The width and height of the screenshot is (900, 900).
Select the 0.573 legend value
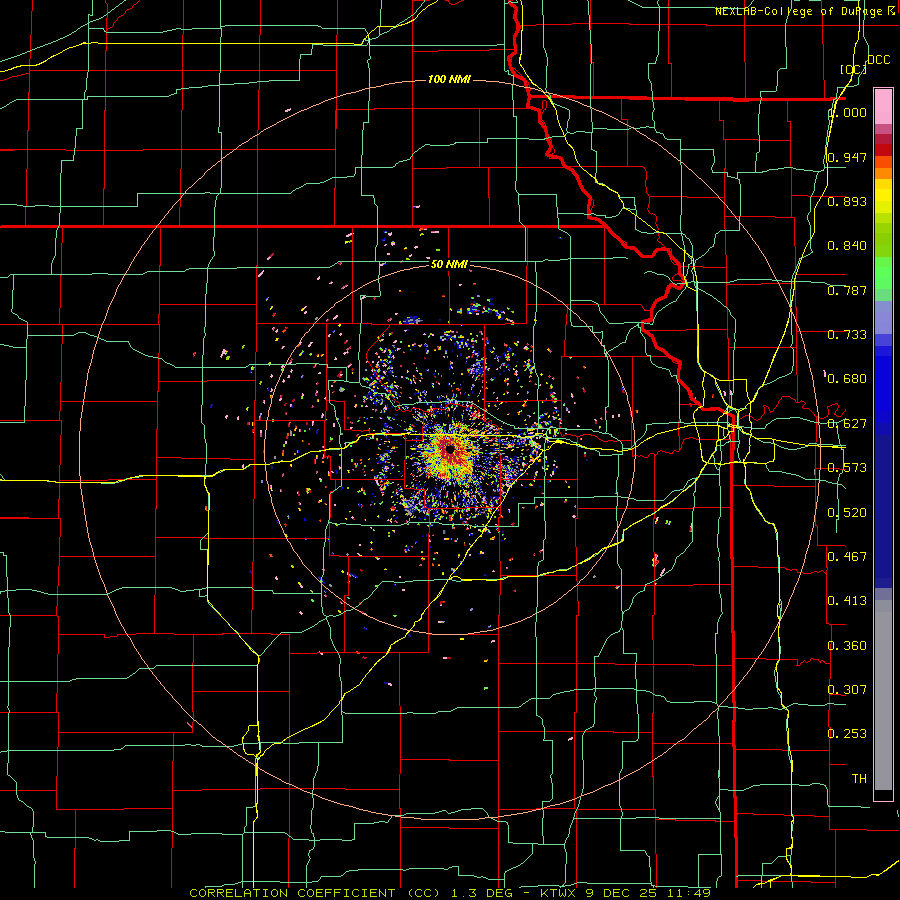coord(847,468)
